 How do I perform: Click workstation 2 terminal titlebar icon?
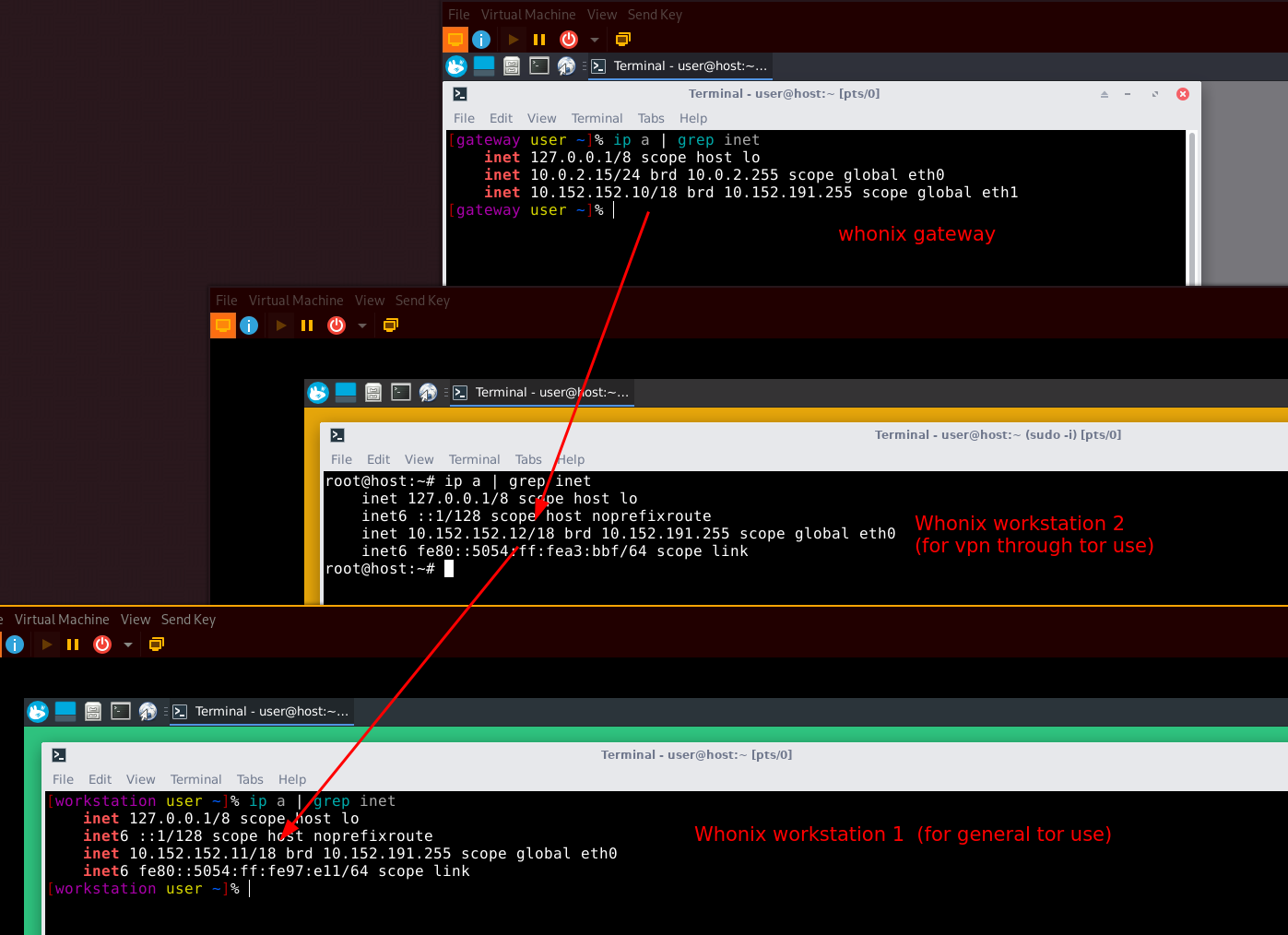[x=337, y=435]
